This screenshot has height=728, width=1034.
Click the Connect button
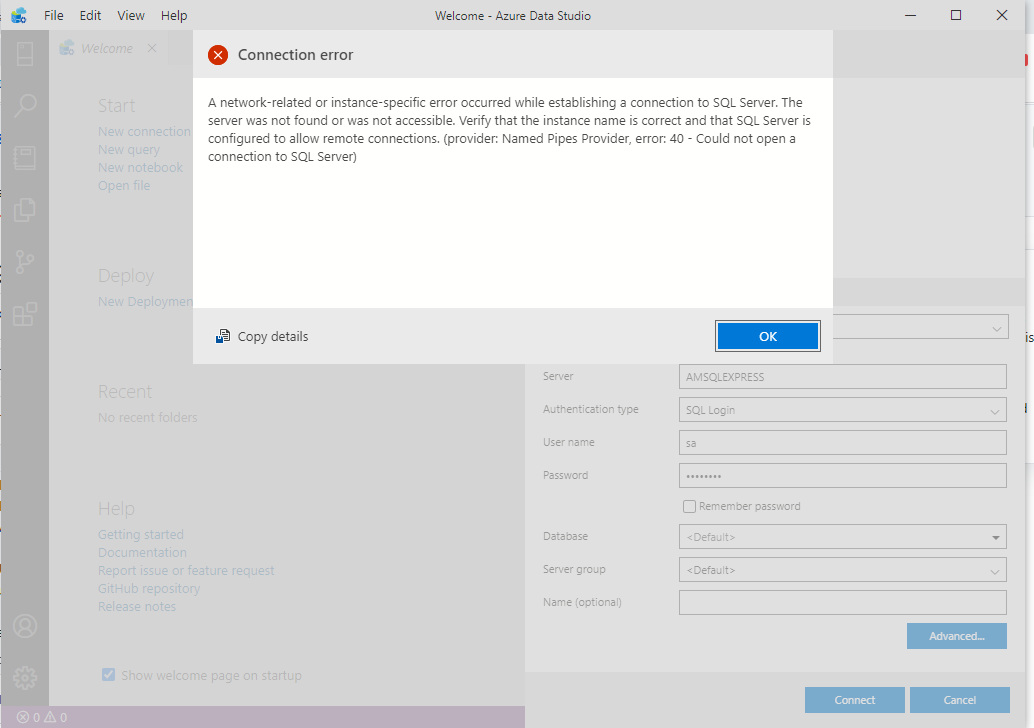point(855,700)
